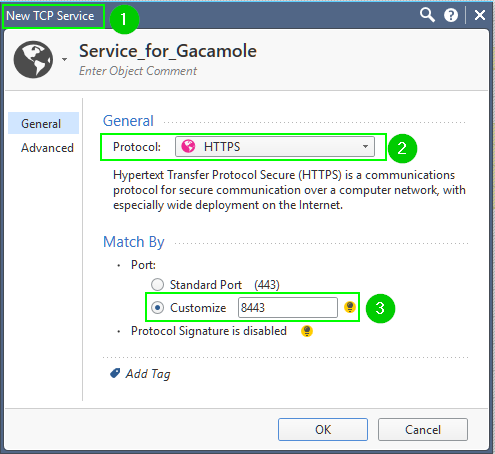Screen dimensions: 495x454
Task: Switch to the General tab
Action: click(x=43, y=123)
